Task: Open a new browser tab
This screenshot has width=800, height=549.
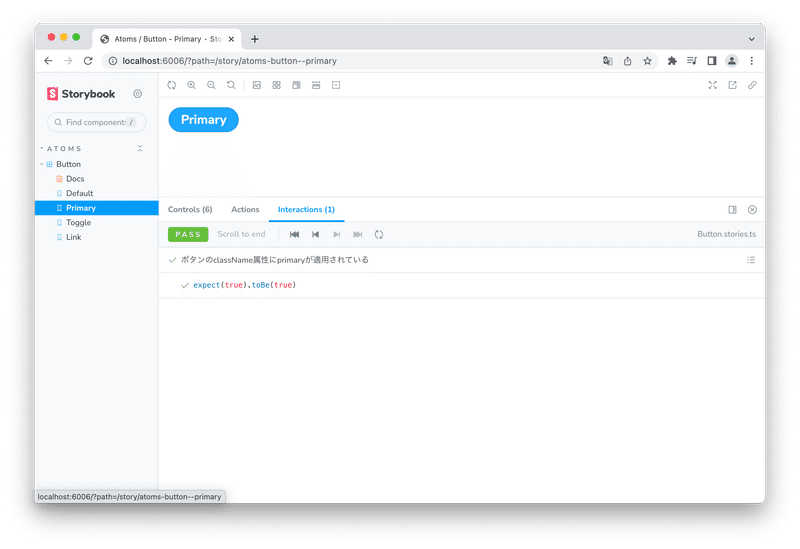Action: [x=255, y=39]
